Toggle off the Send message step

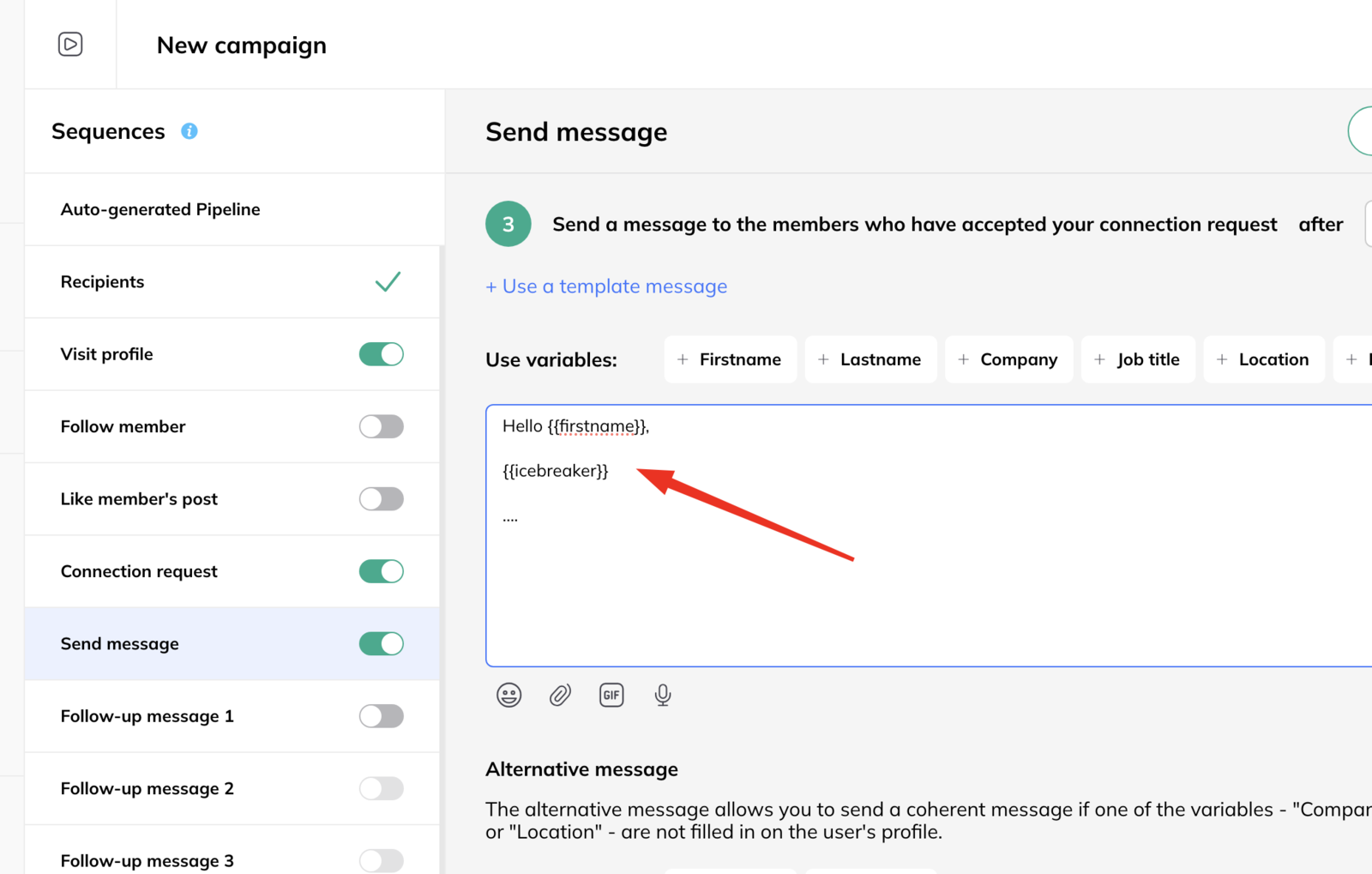[382, 643]
